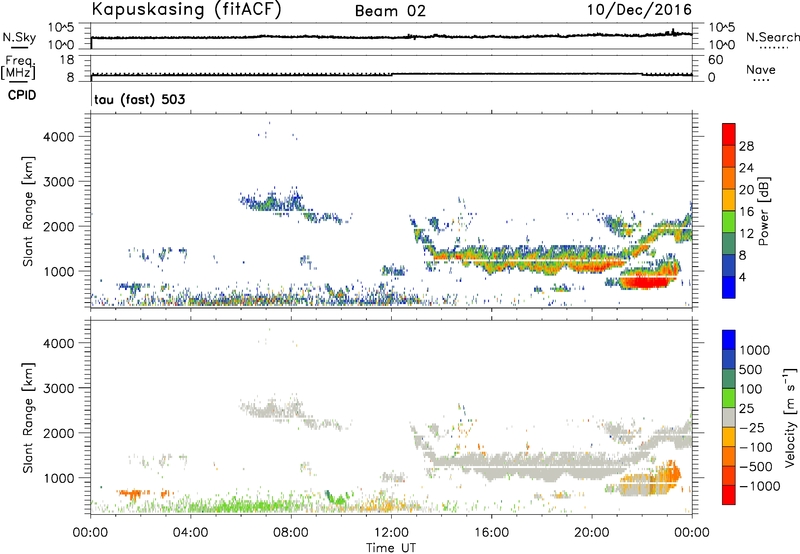The width and height of the screenshot is (800, 554).
Task: Click the "2000" range tick in velocity panel
Action: click(x=58, y=433)
